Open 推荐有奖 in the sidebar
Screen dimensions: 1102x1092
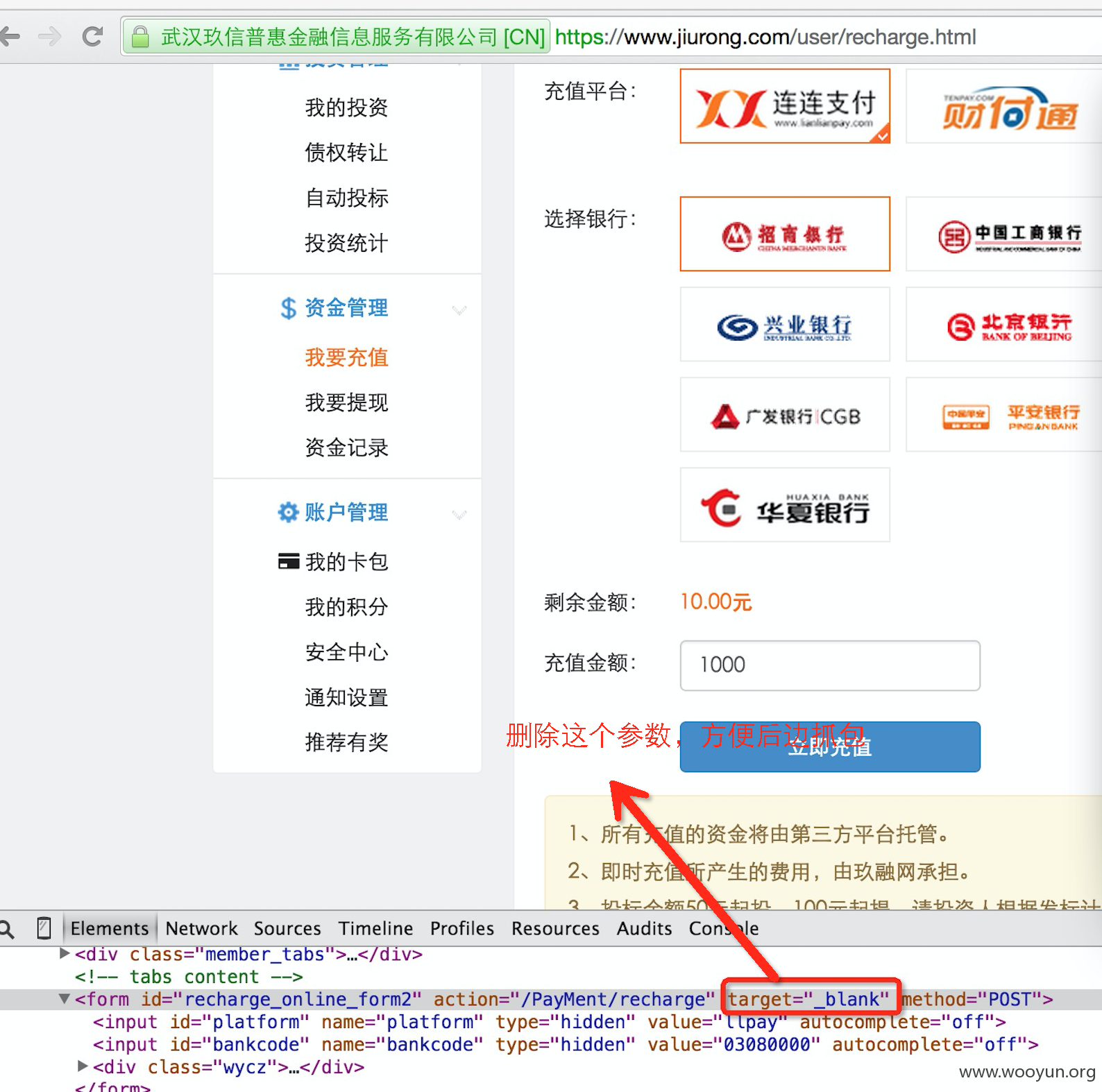tap(346, 742)
